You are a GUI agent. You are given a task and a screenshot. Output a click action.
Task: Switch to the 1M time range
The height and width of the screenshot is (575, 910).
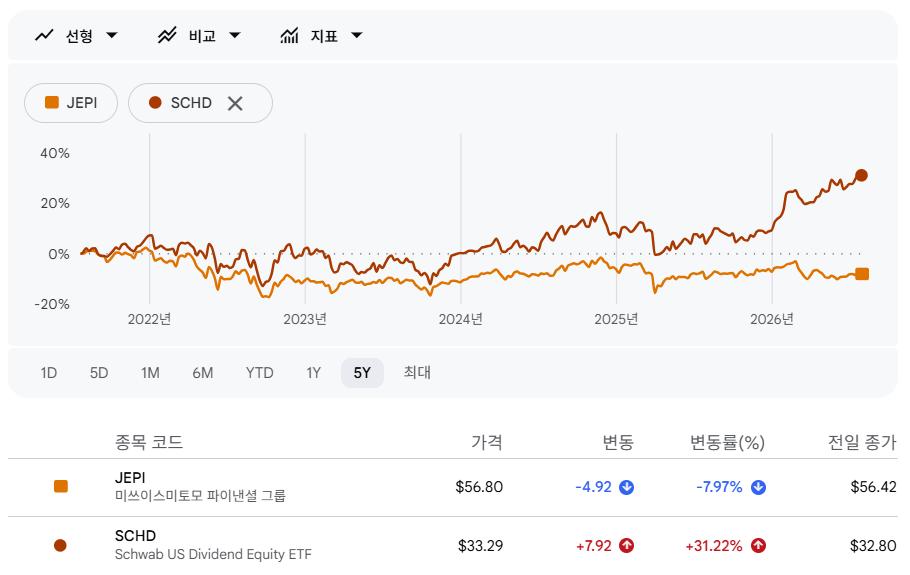(x=150, y=373)
